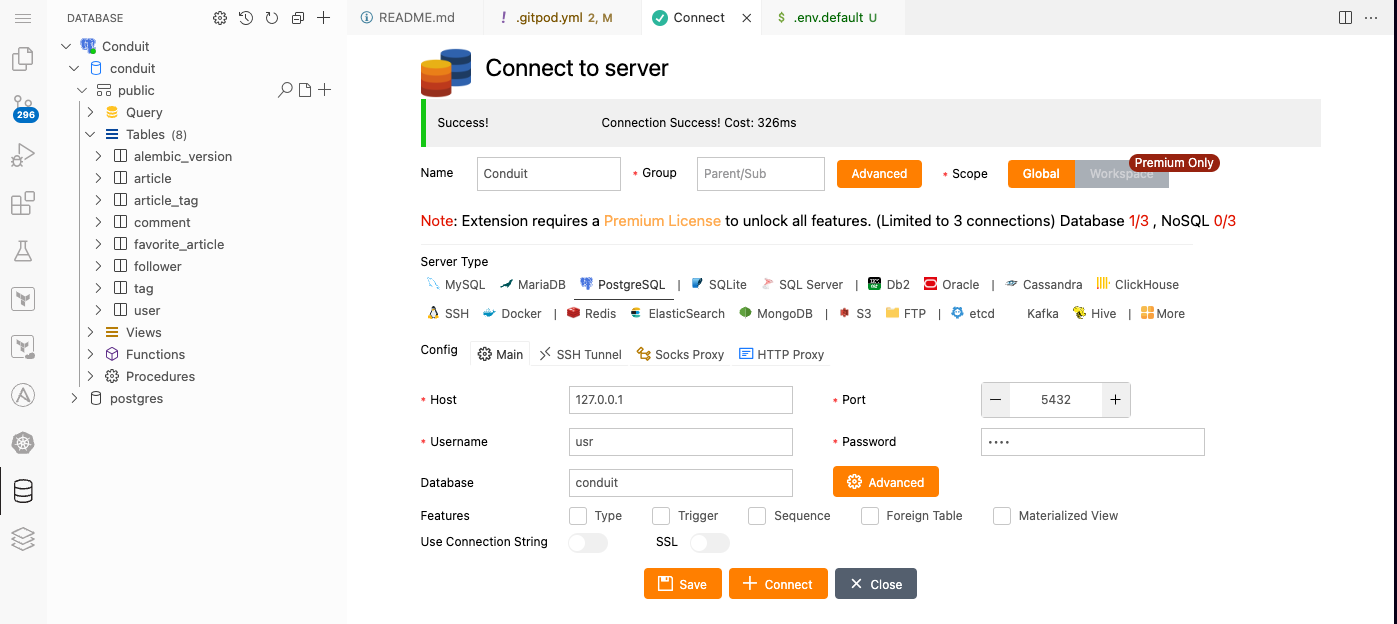The width and height of the screenshot is (1397, 624).
Task: Collapse the Tables tree section
Action: coord(90,134)
